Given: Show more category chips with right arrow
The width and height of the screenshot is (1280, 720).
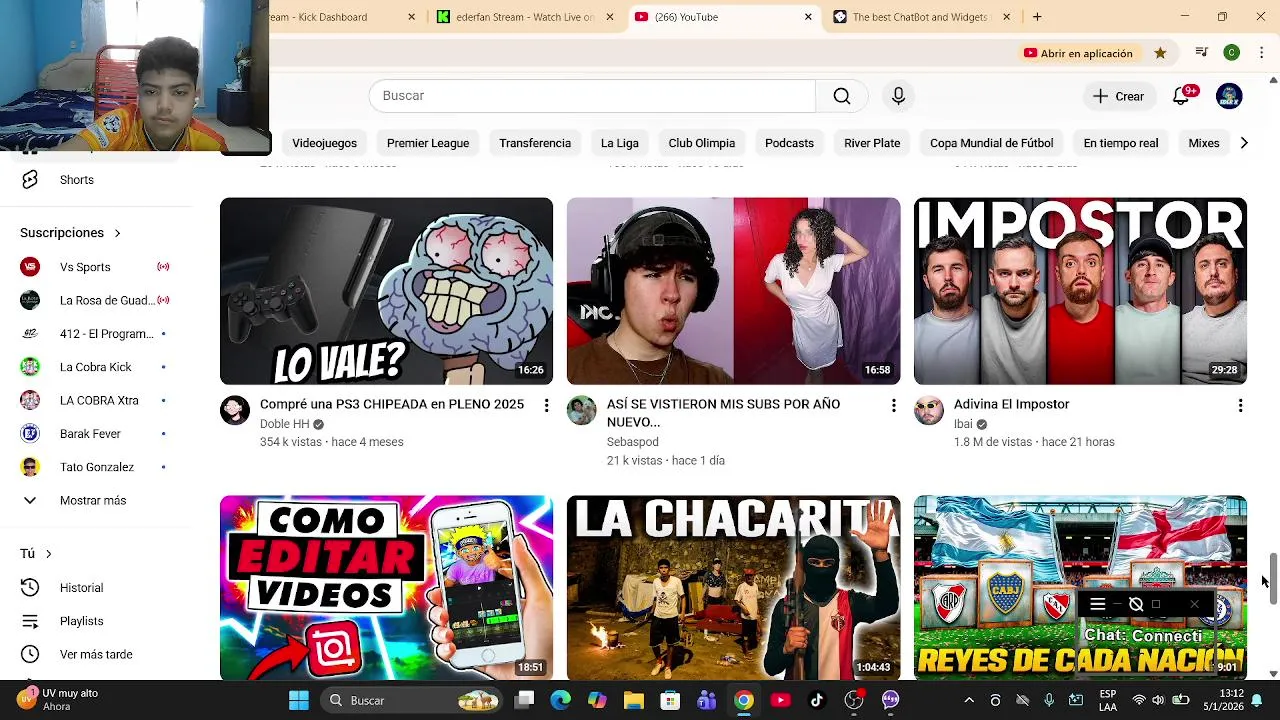Looking at the screenshot, I should tap(1244, 143).
